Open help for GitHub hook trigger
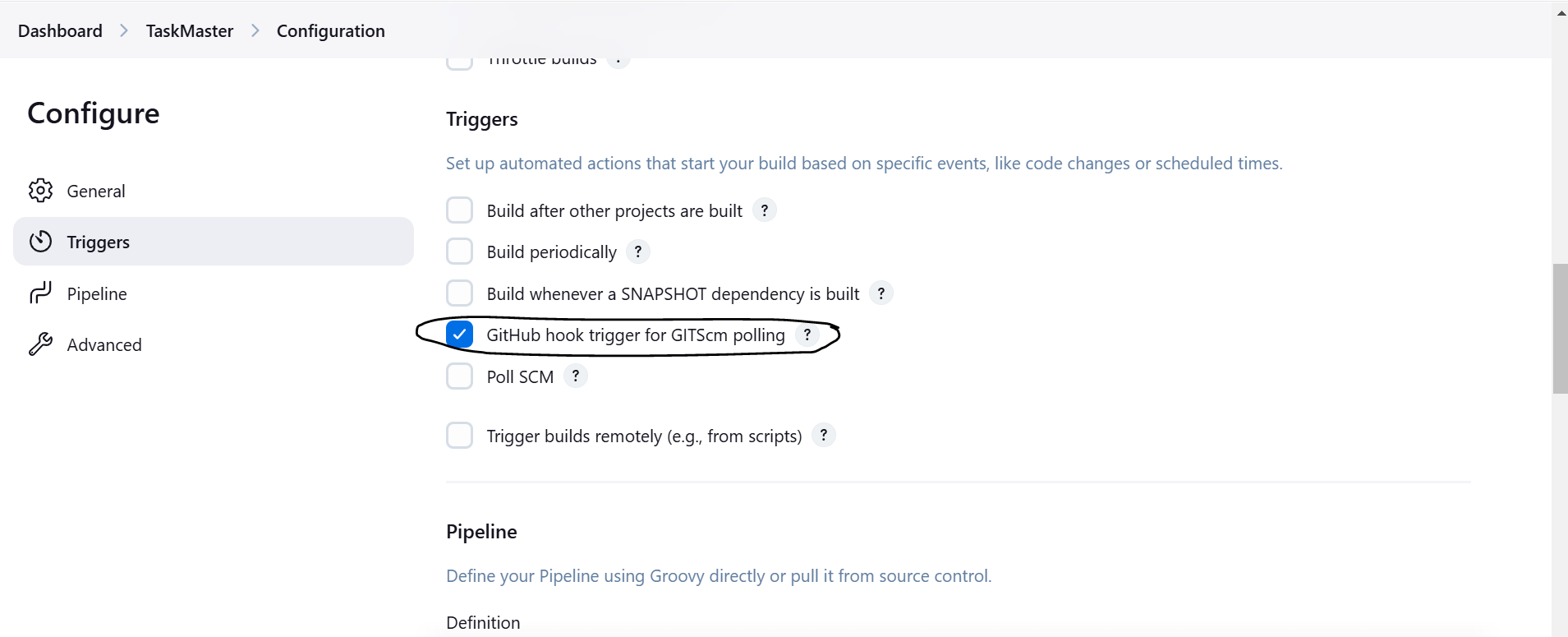The height and width of the screenshot is (637, 1568). coord(808,335)
